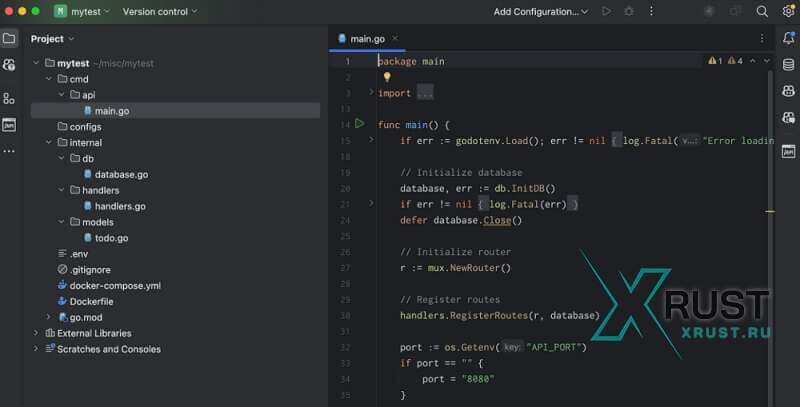This screenshot has width=800, height=407.
Task: Open IDE settings gear icon
Action: click(788, 11)
